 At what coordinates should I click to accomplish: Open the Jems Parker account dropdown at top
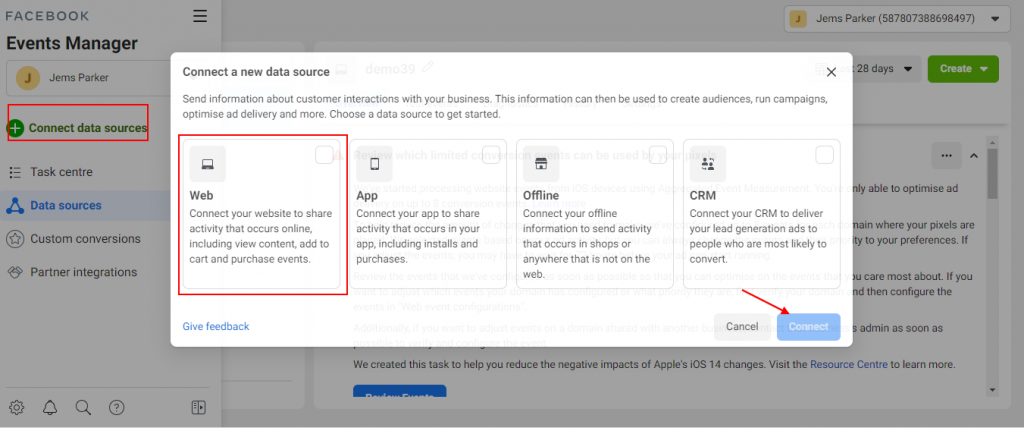(x=896, y=19)
